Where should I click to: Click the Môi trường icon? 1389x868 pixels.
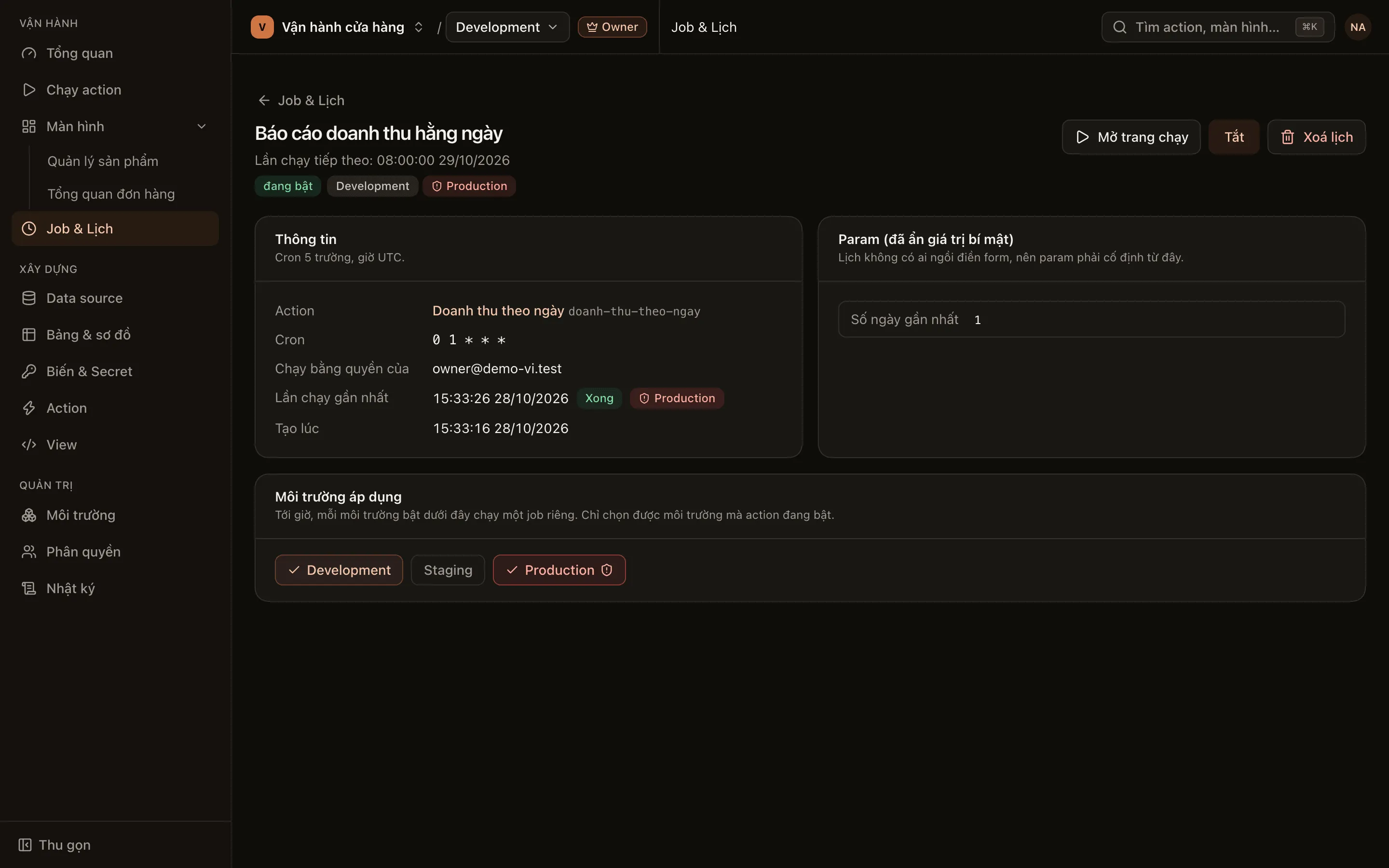29,515
